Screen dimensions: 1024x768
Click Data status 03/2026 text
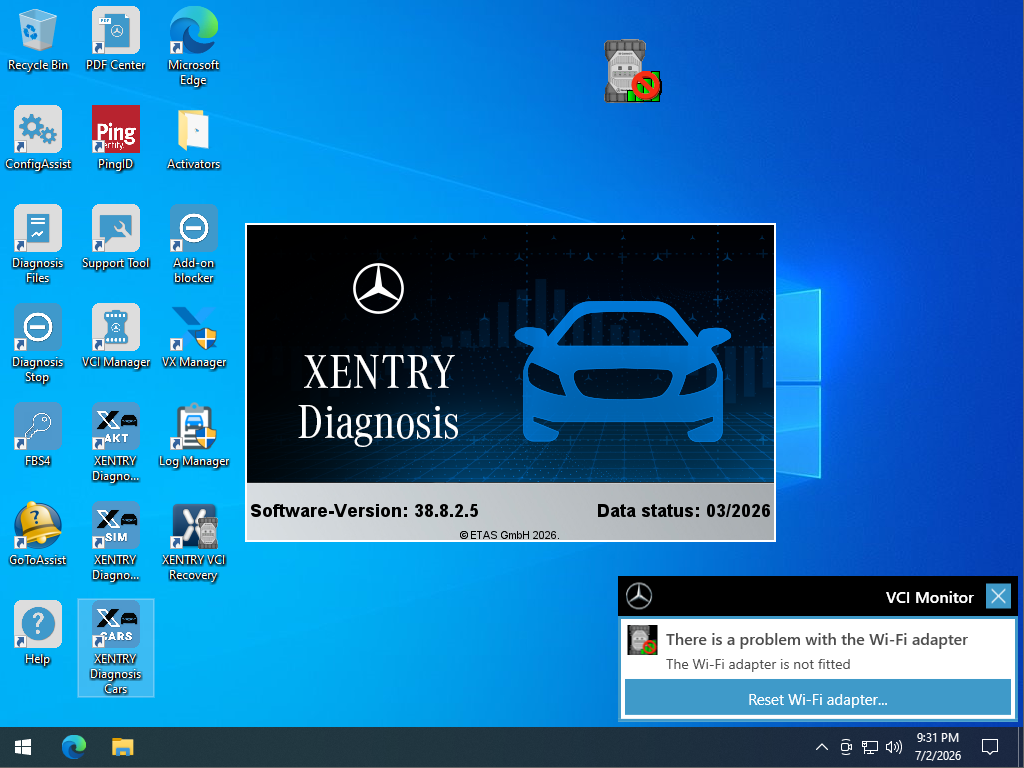[684, 511]
